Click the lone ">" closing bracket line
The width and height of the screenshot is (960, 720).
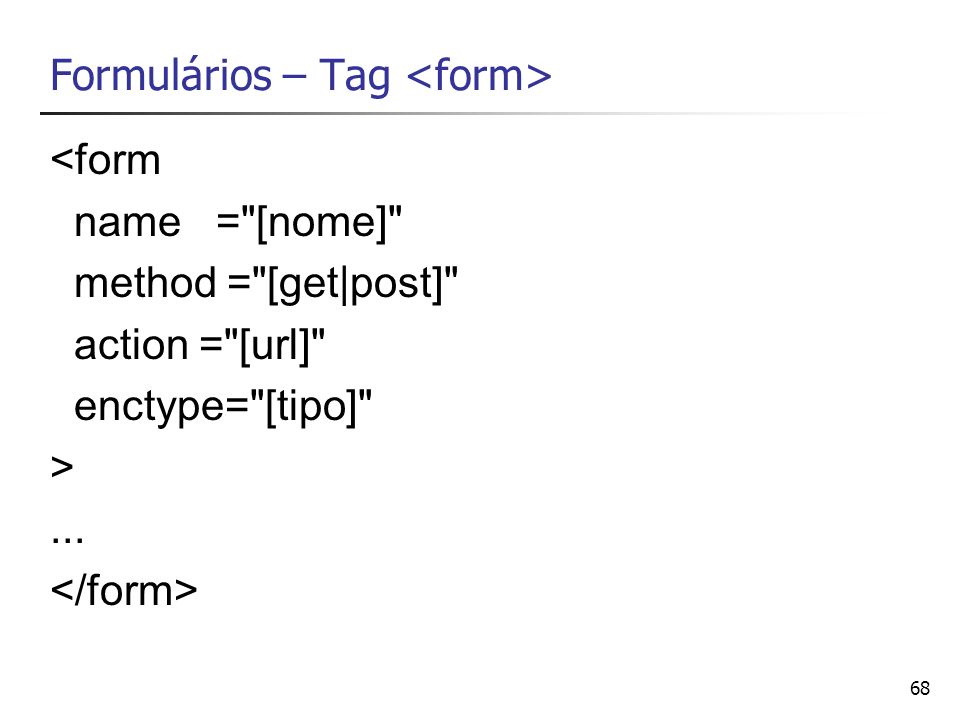[x=62, y=467]
